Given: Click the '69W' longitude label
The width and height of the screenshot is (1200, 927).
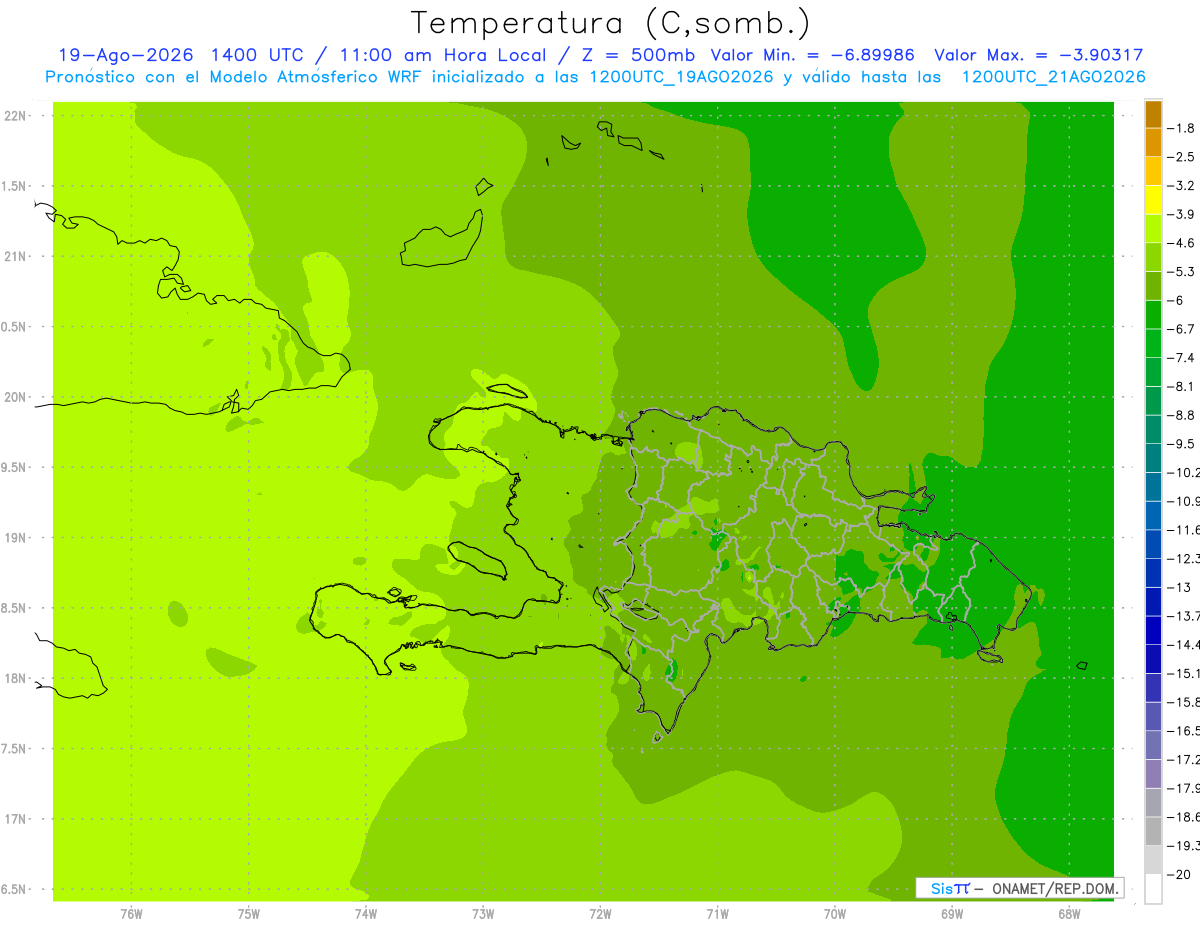Looking at the screenshot, I should 952,914.
